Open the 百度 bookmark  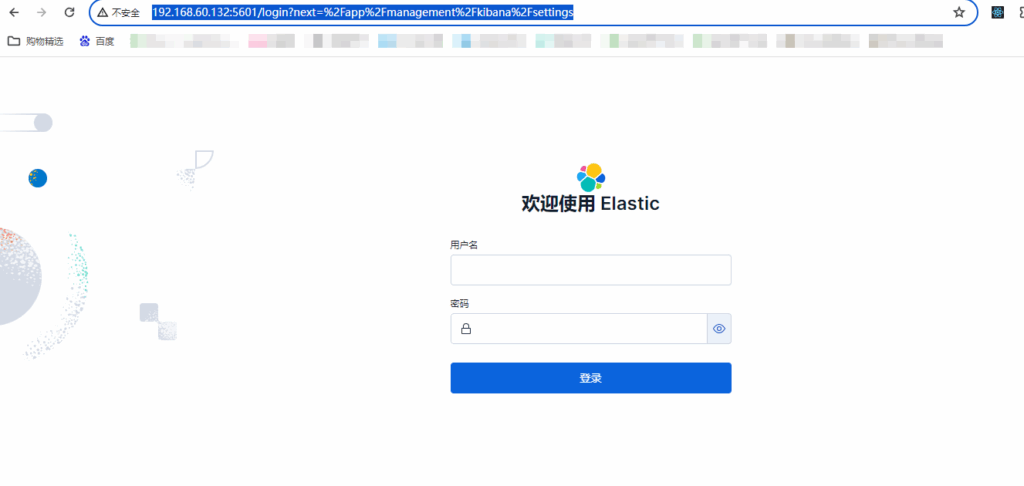tap(97, 41)
